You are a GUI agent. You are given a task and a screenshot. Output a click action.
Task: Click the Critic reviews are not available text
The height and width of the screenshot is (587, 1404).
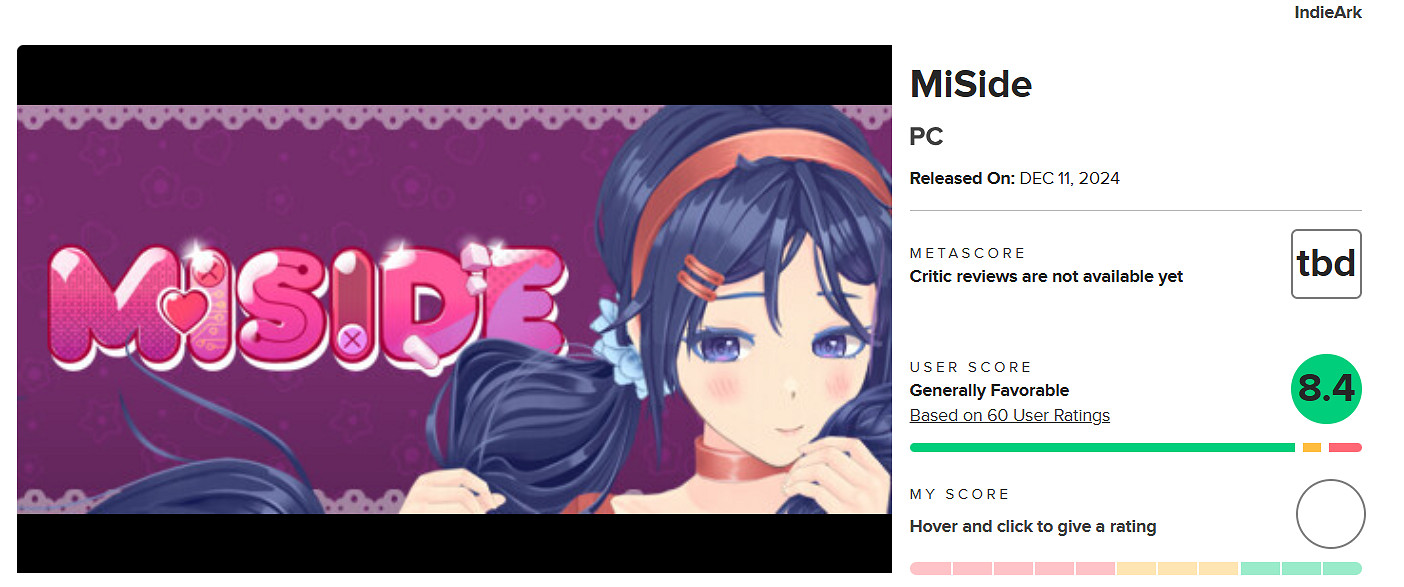click(1046, 276)
